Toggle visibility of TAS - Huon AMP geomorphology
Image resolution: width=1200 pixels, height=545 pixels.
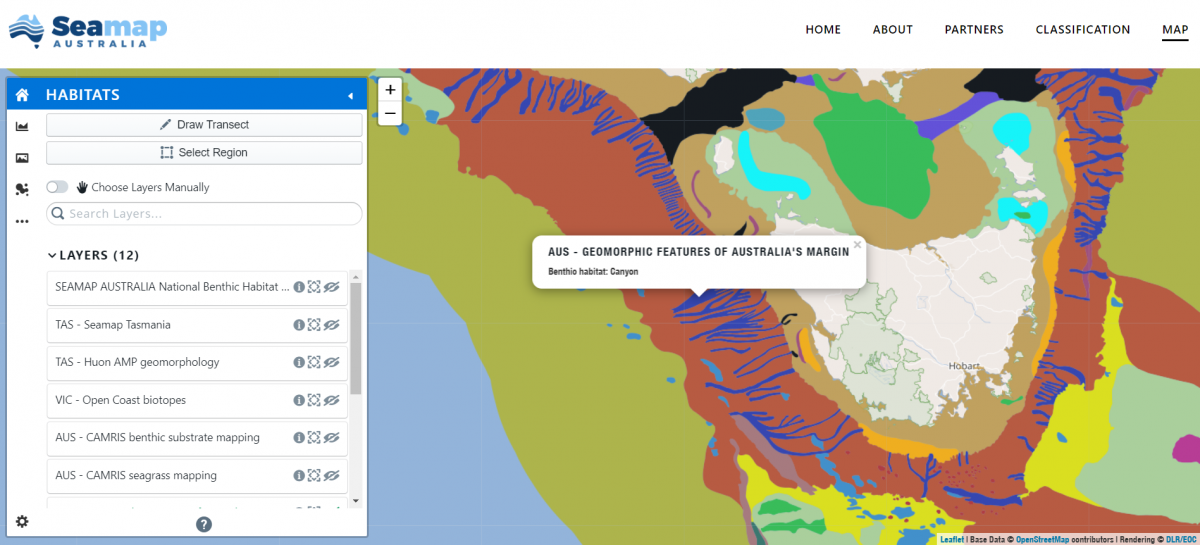[x=331, y=362]
